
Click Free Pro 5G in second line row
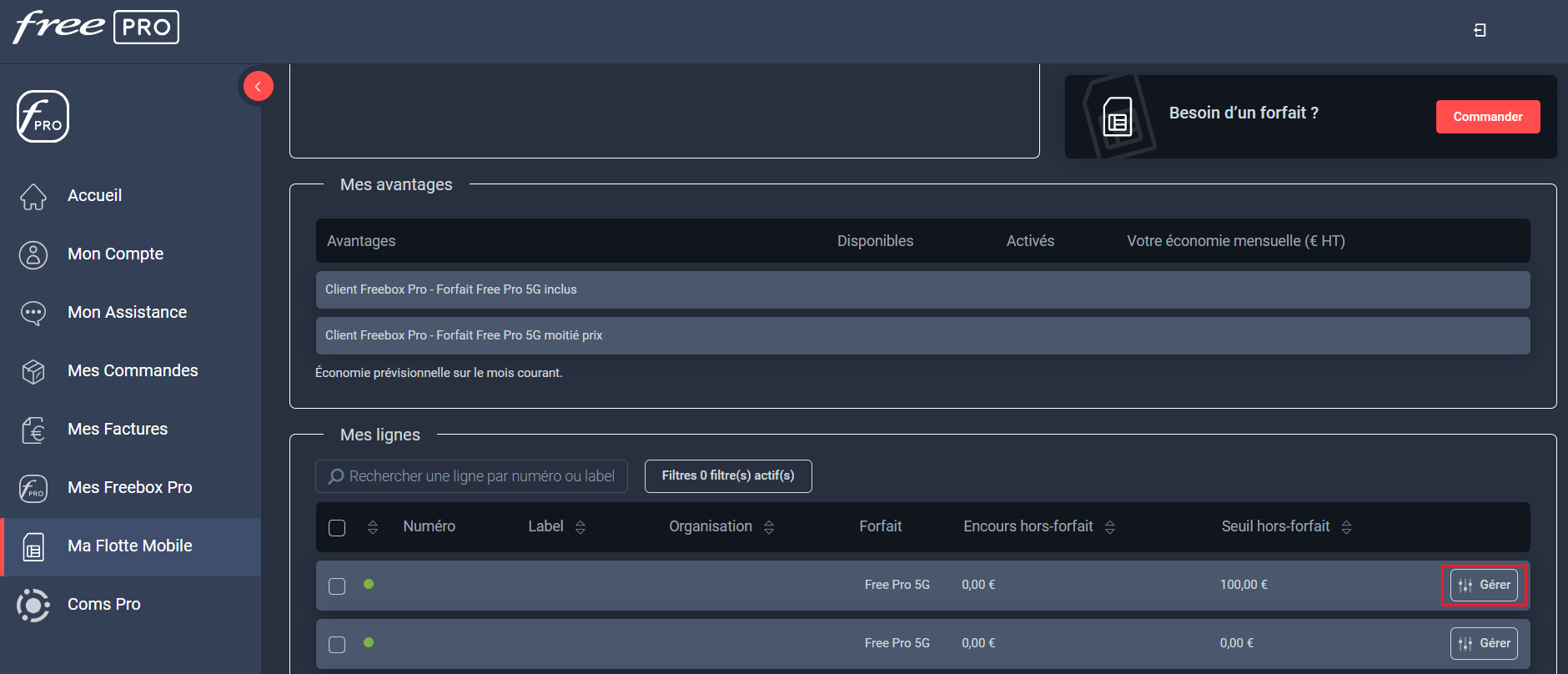(x=897, y=643)
